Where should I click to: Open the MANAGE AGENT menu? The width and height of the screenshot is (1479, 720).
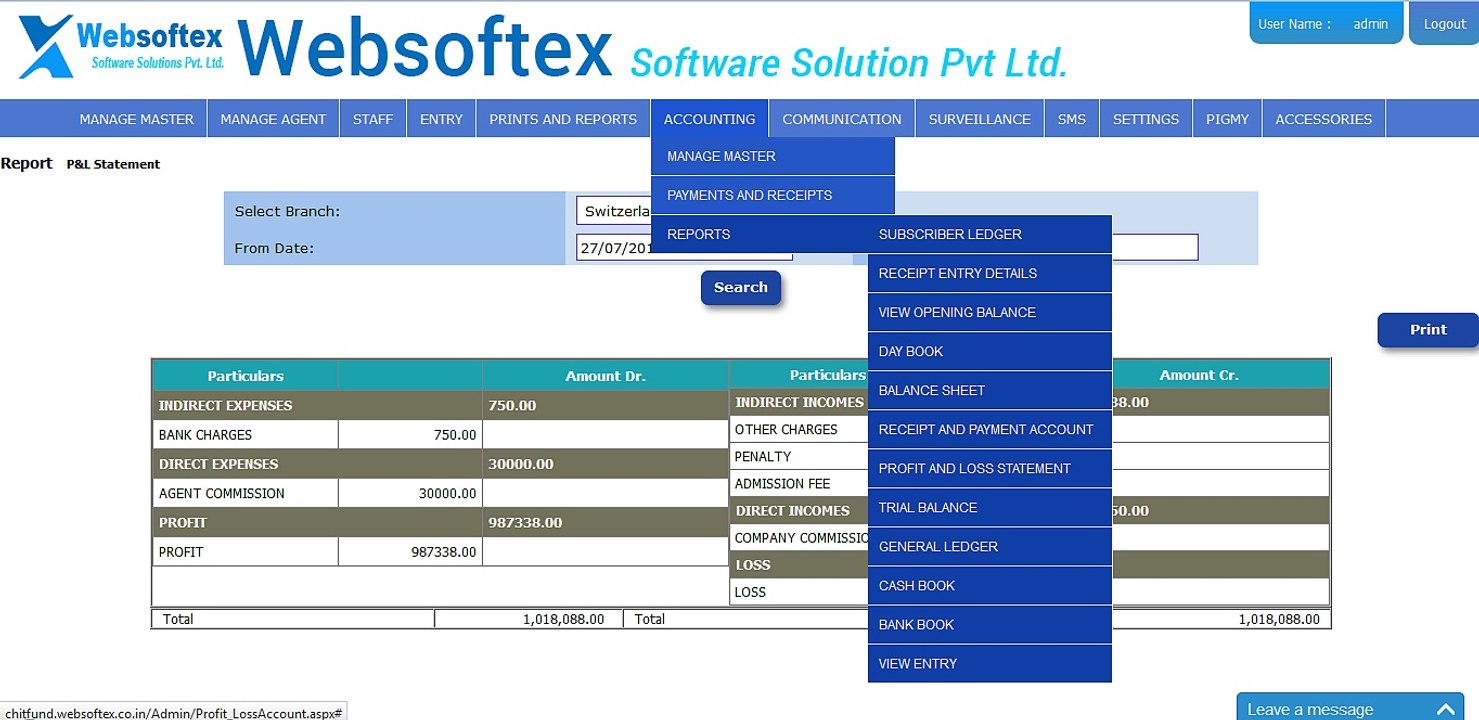pyautogui.click(x=273, y=119)
